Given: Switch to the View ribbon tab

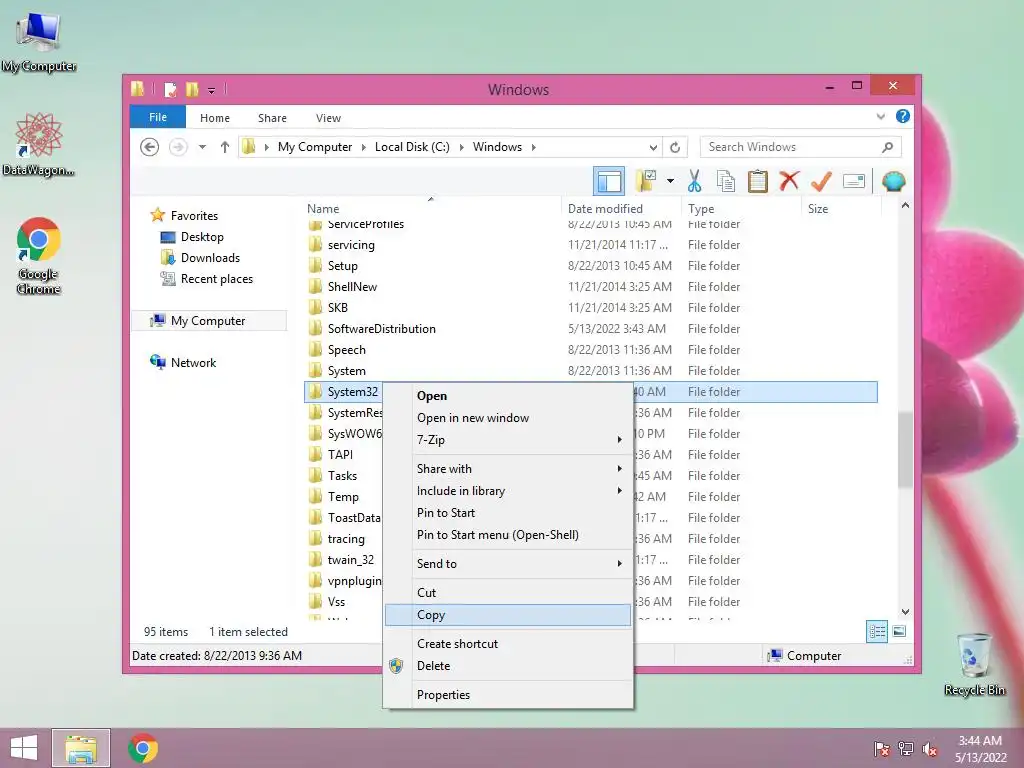Looking at the screenshot, I should coord(328,118).
